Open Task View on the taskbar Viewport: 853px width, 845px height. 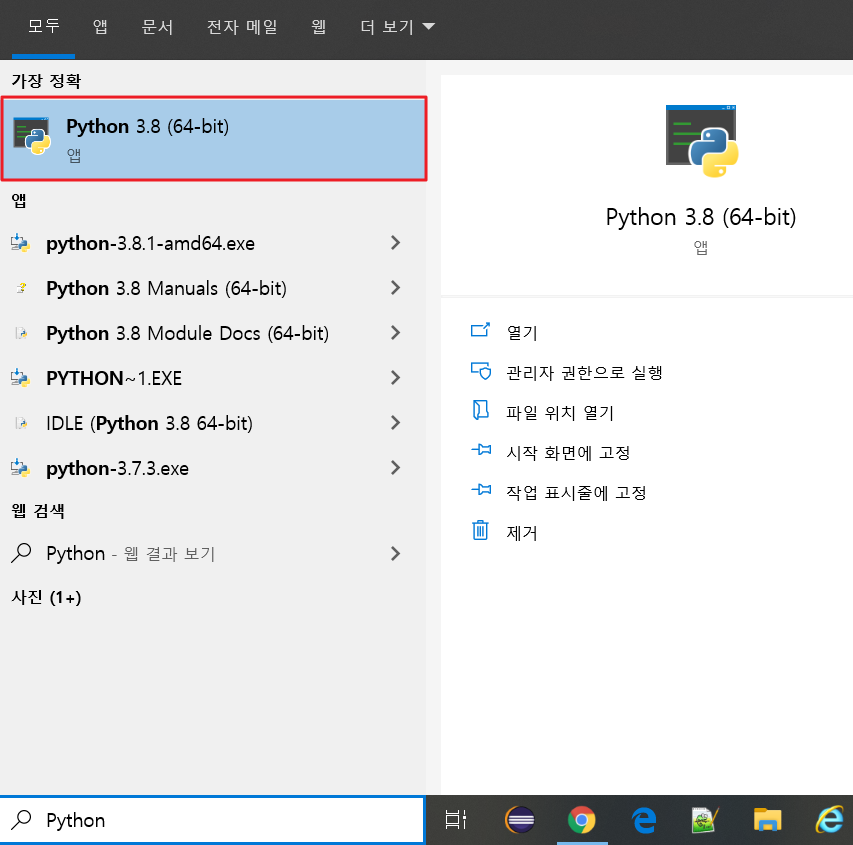pyautogui.click(x=456, y=819)
